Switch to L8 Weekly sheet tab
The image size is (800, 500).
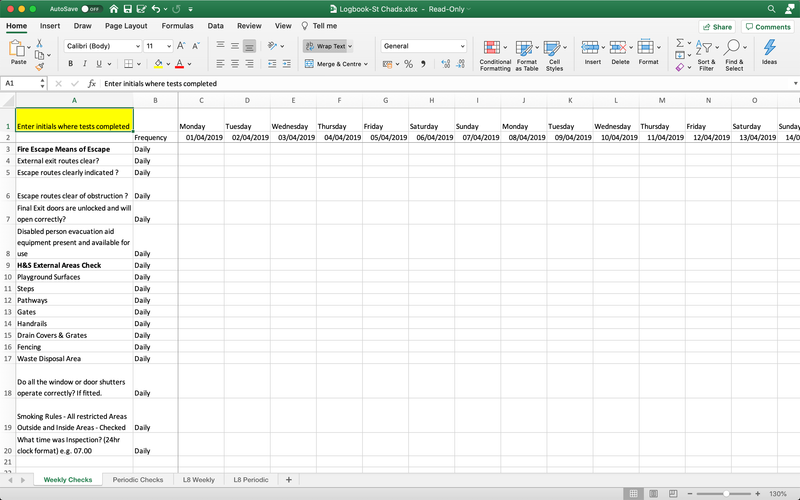pyautogui.click(x=198, y=480)
